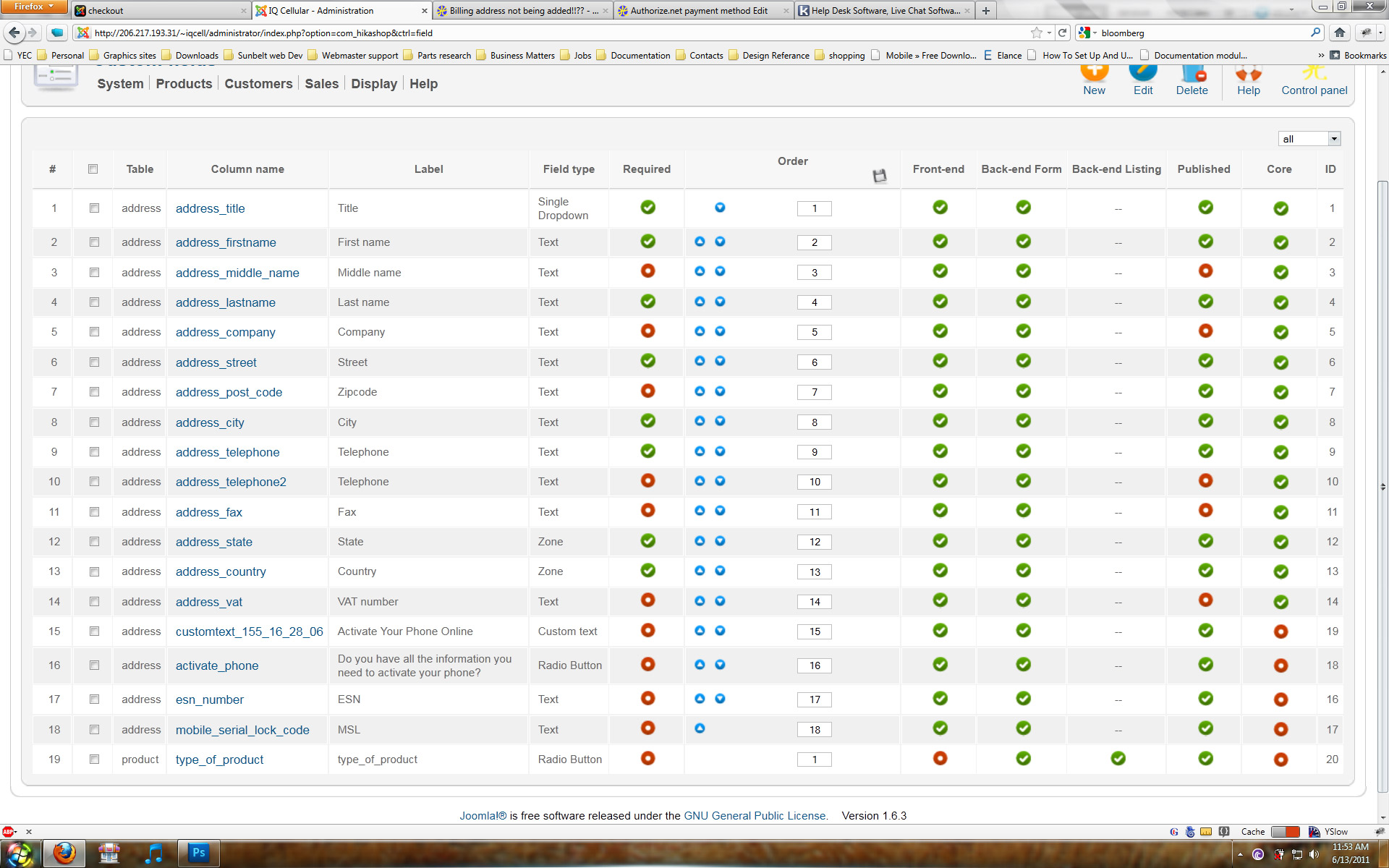Image resolution: width=1389 pixels, height=868 pixels.
Task: Click the GNU General Public License link
Action: (x=755, y=816)
